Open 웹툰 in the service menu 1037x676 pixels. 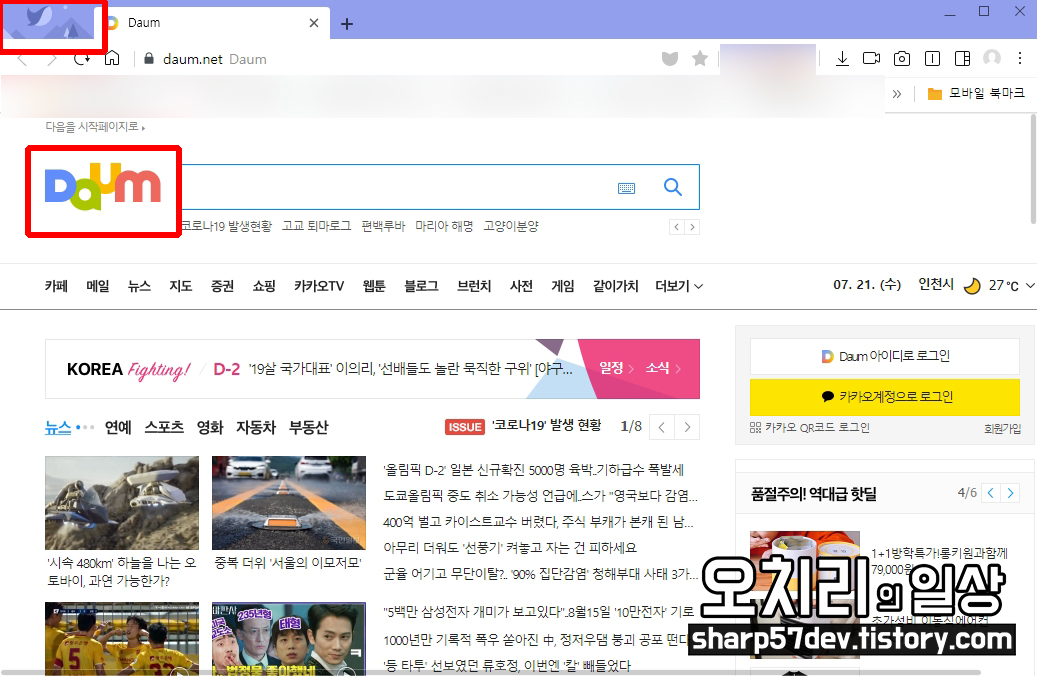tap(374, 286)
